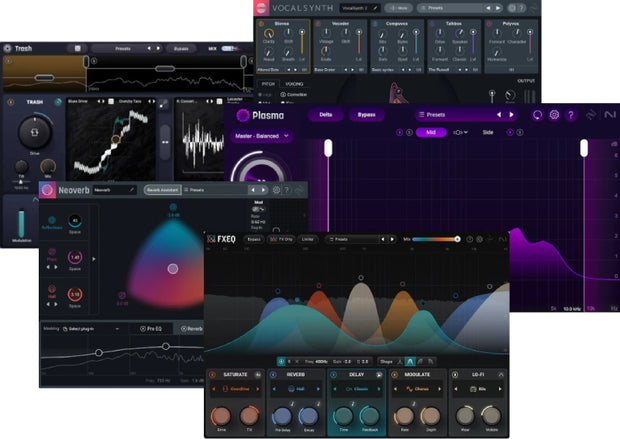Adjust FXEQ Mix slider handle
Screen dimensions: 620x439
click(457, 239)
